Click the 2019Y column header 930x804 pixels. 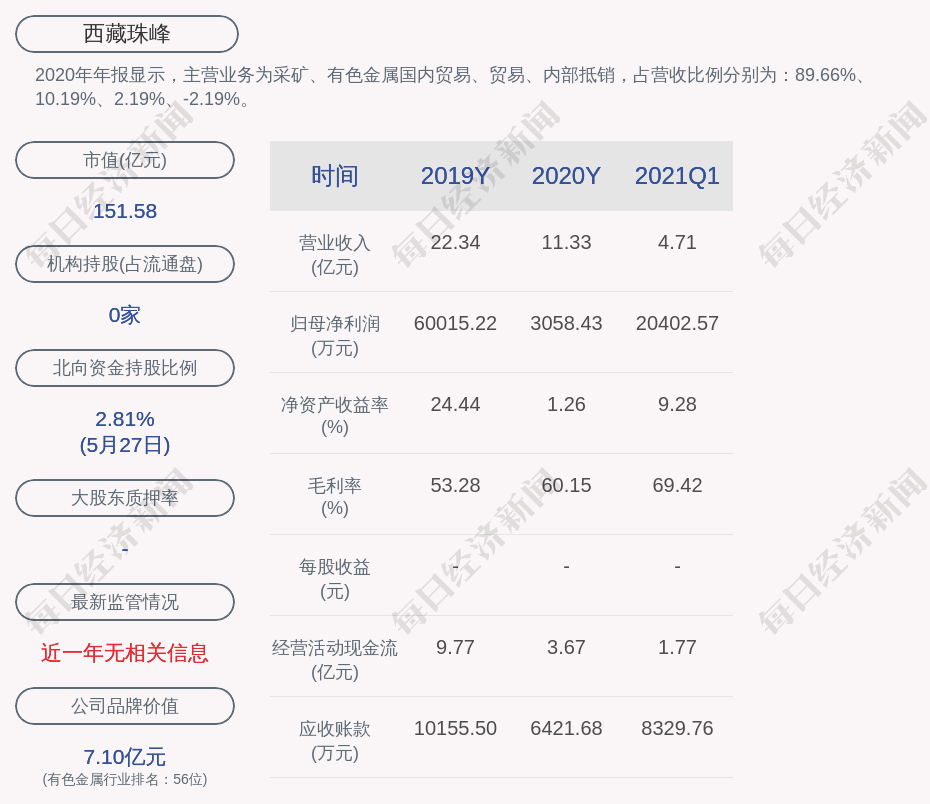point(455,176)
